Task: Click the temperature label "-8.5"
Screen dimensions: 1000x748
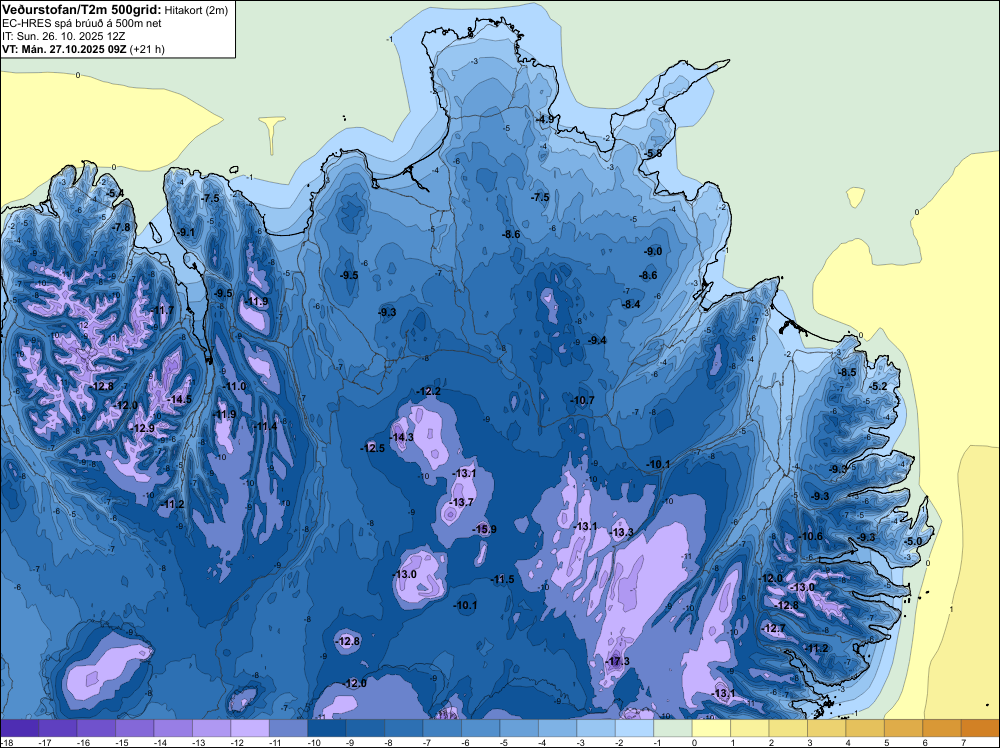Action: tap(847, 372)
